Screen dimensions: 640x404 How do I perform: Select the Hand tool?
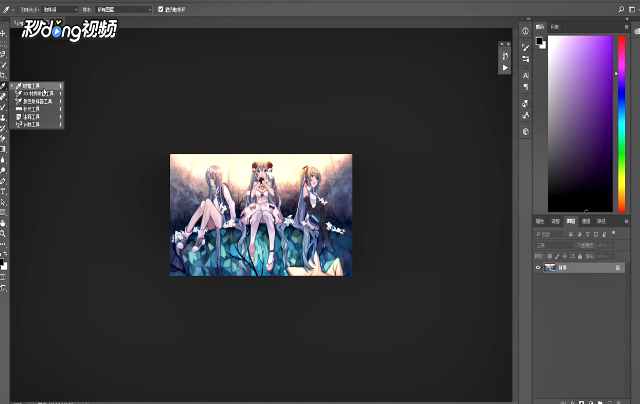[x=3, y=223]
